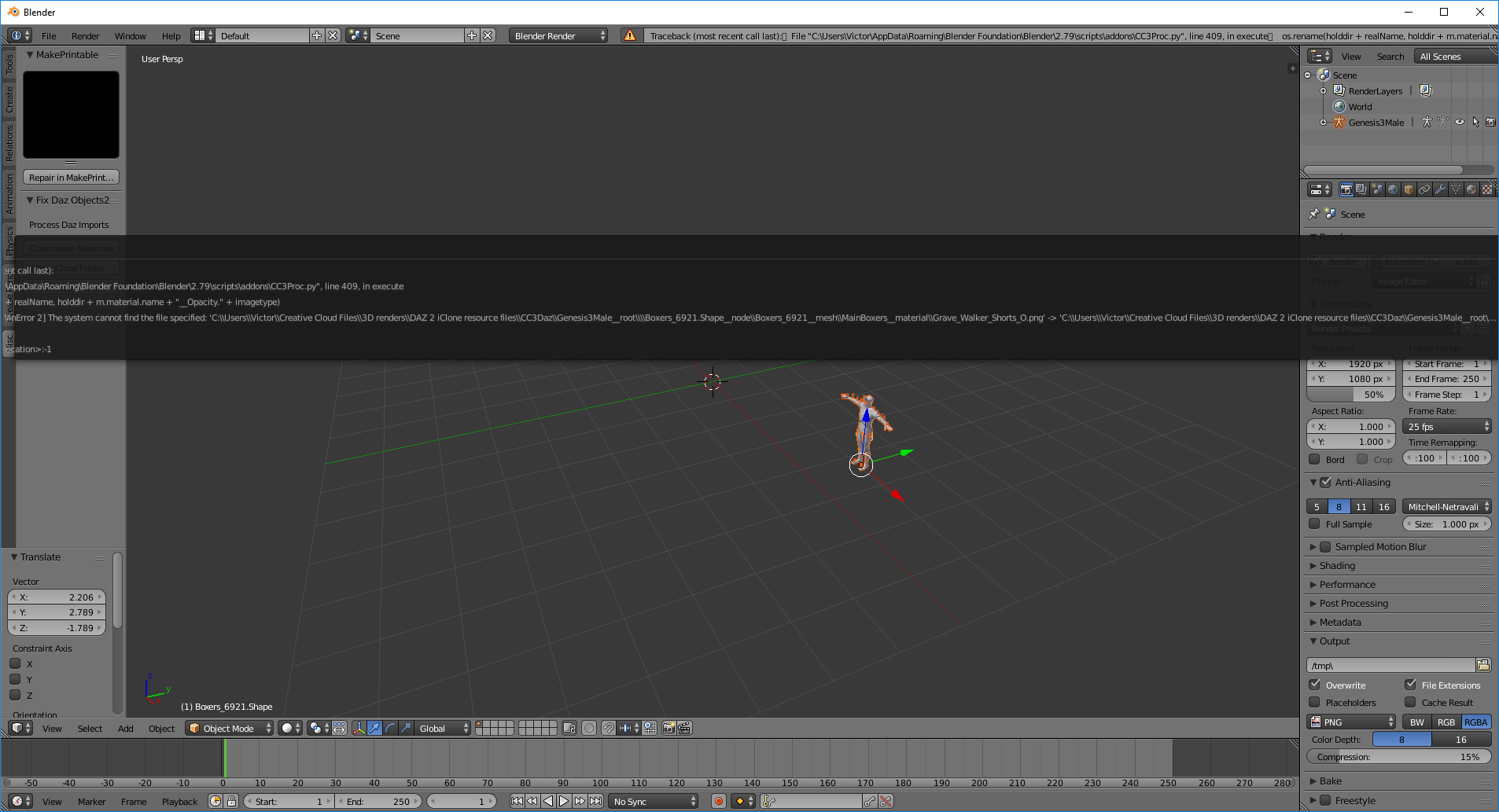Image resolution: width=1499 pixels, height=812 pixels.
Task: Toggle the Constraint Axis Z checkbox
Action: click(15, 695)
